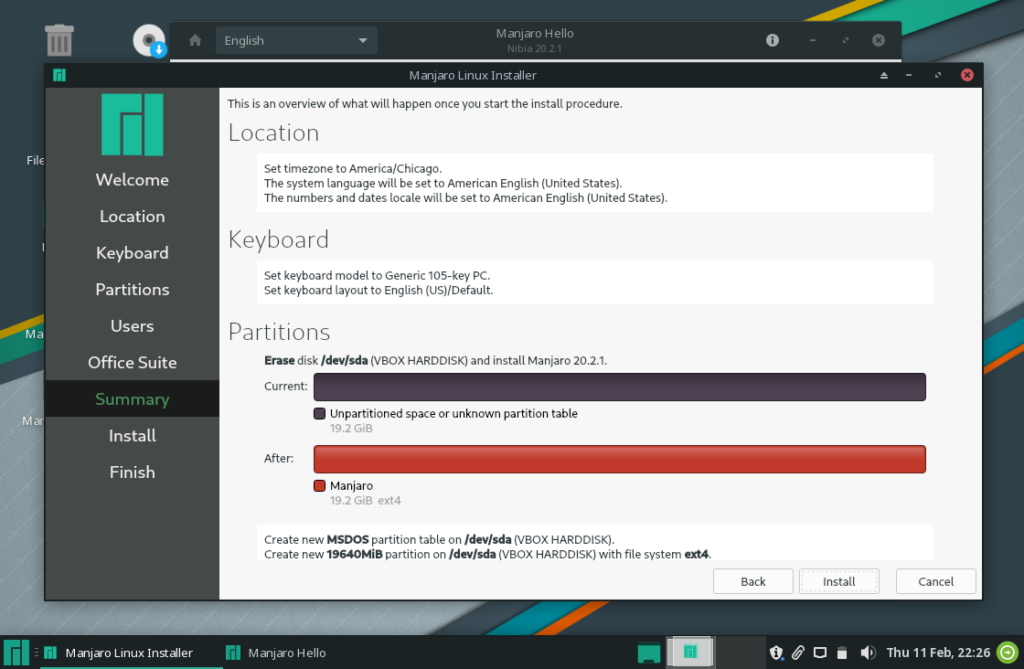Open the paperclip clipboard tray icon

798,652
